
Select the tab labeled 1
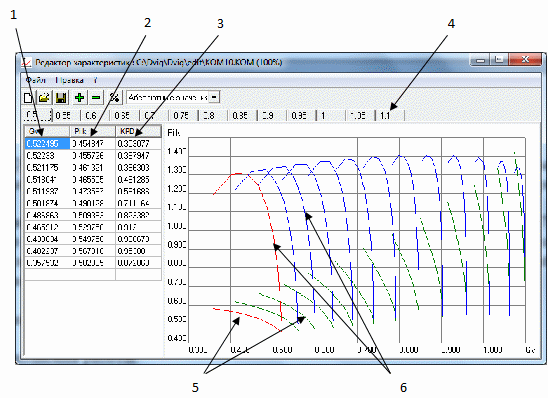click(331, 115)
